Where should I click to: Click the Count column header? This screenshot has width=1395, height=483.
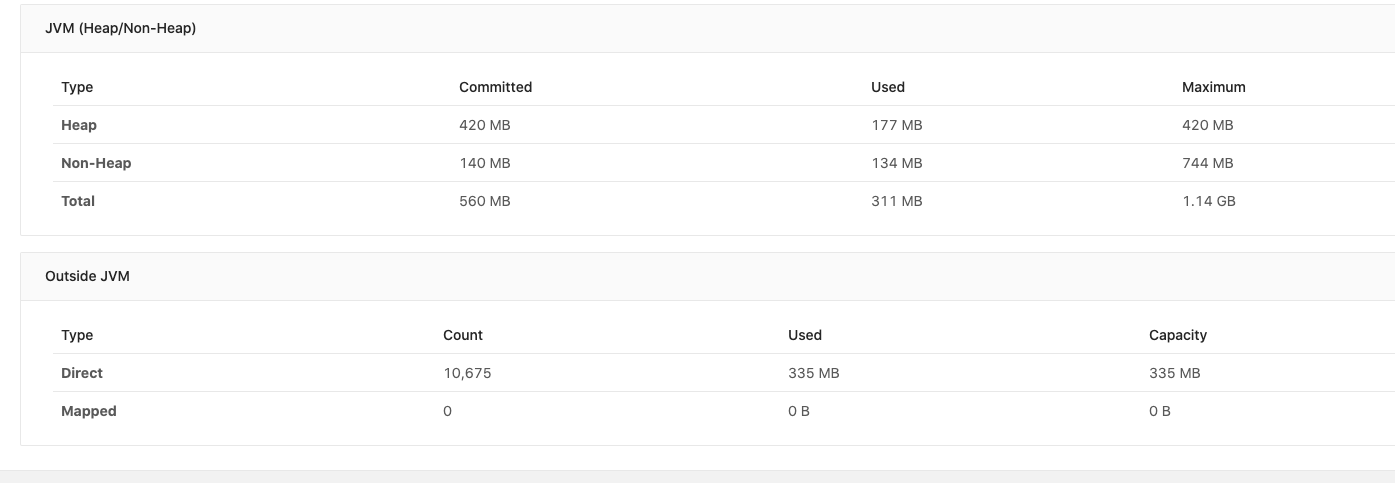pos(462,335)
